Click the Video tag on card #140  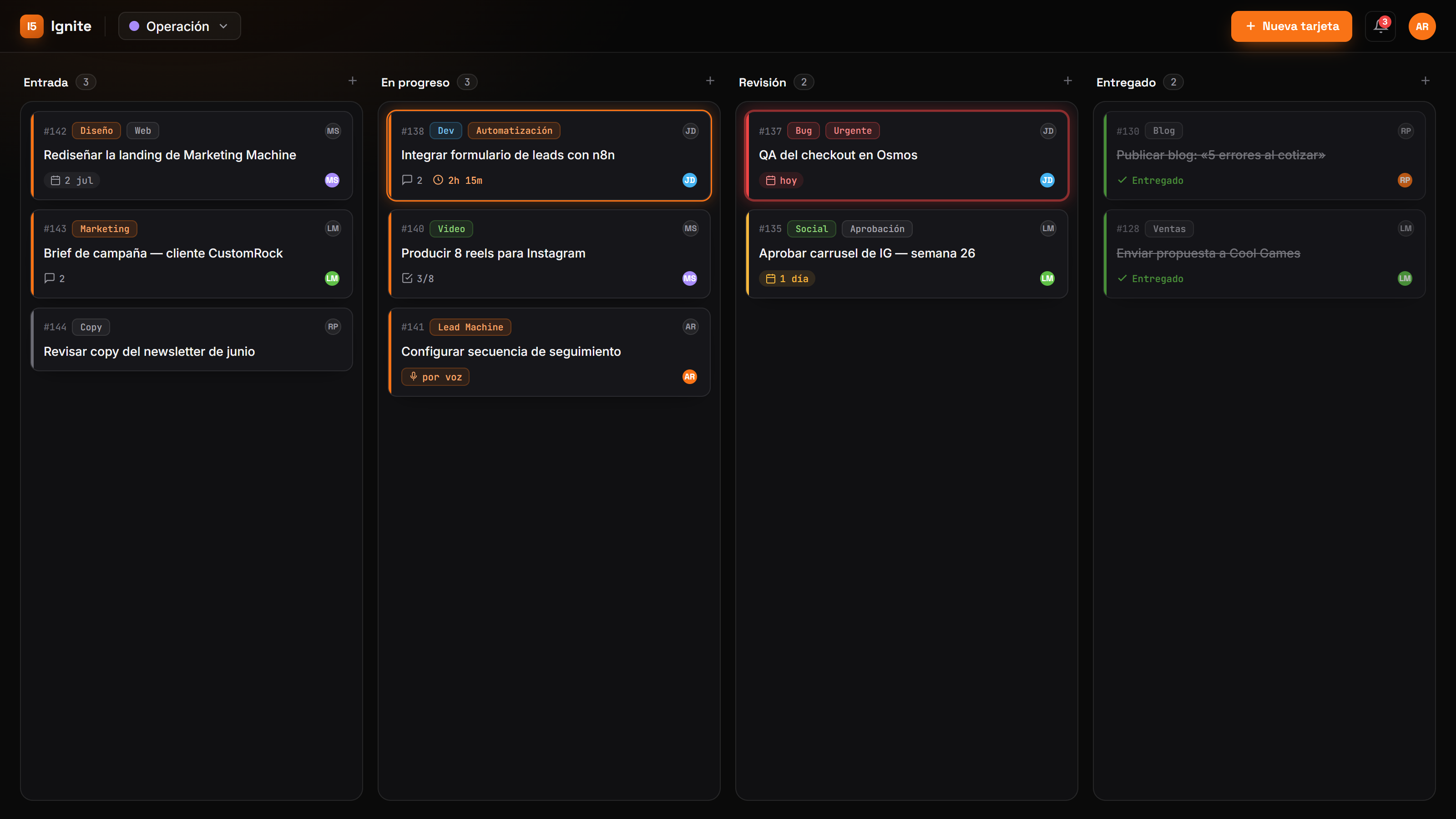tap(451, 229)
